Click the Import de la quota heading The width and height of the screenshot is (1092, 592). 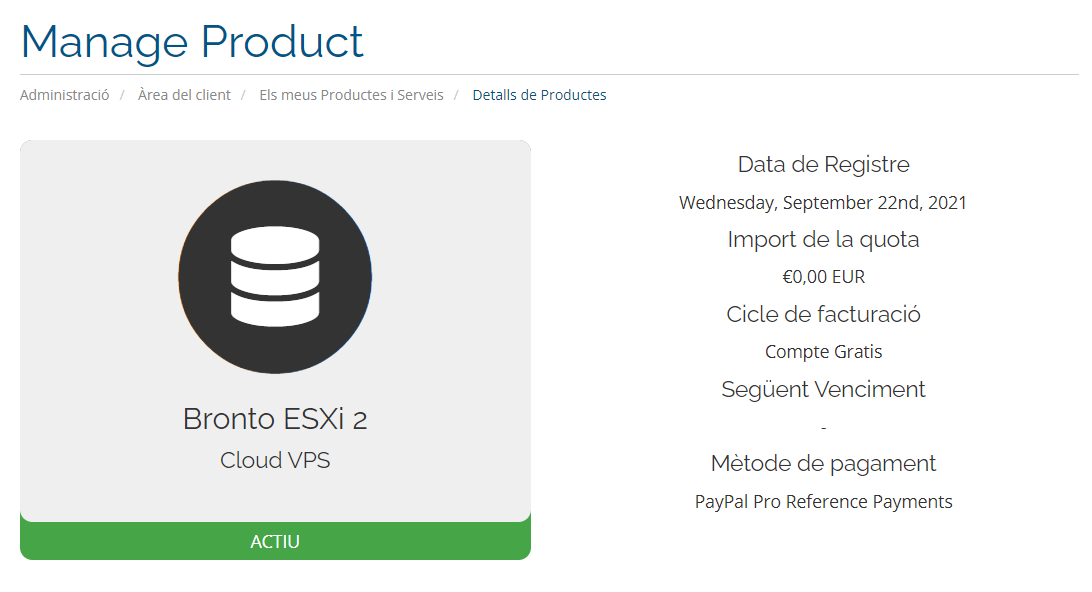(823, 240)
